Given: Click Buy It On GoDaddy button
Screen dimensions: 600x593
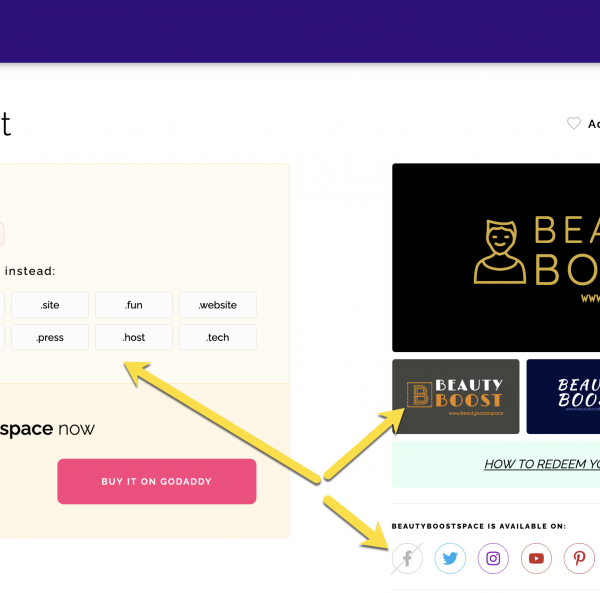Looking at the screenshot, I should coord(157,481).
